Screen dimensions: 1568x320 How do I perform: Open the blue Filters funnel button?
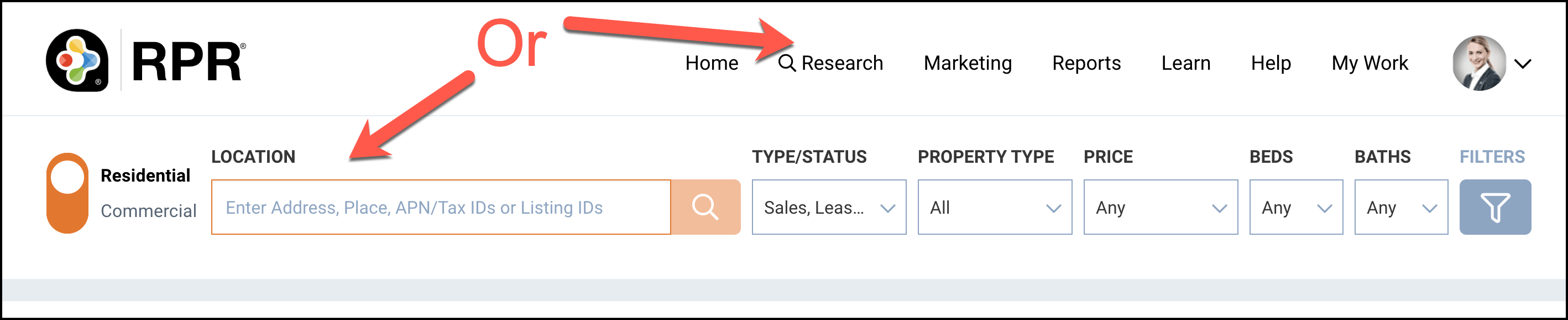pos(1494,207)
